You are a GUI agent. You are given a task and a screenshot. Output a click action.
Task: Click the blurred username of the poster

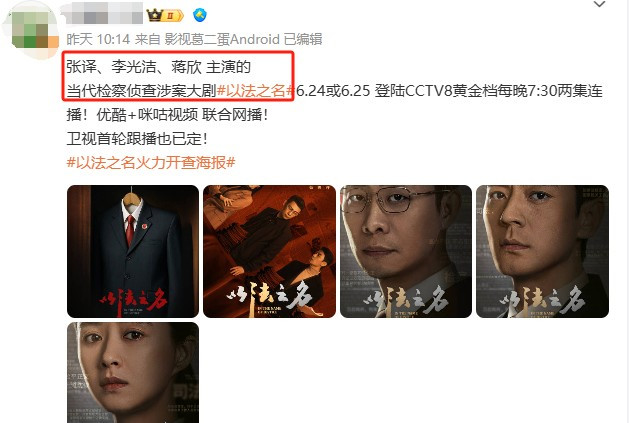tap(103, 13)
